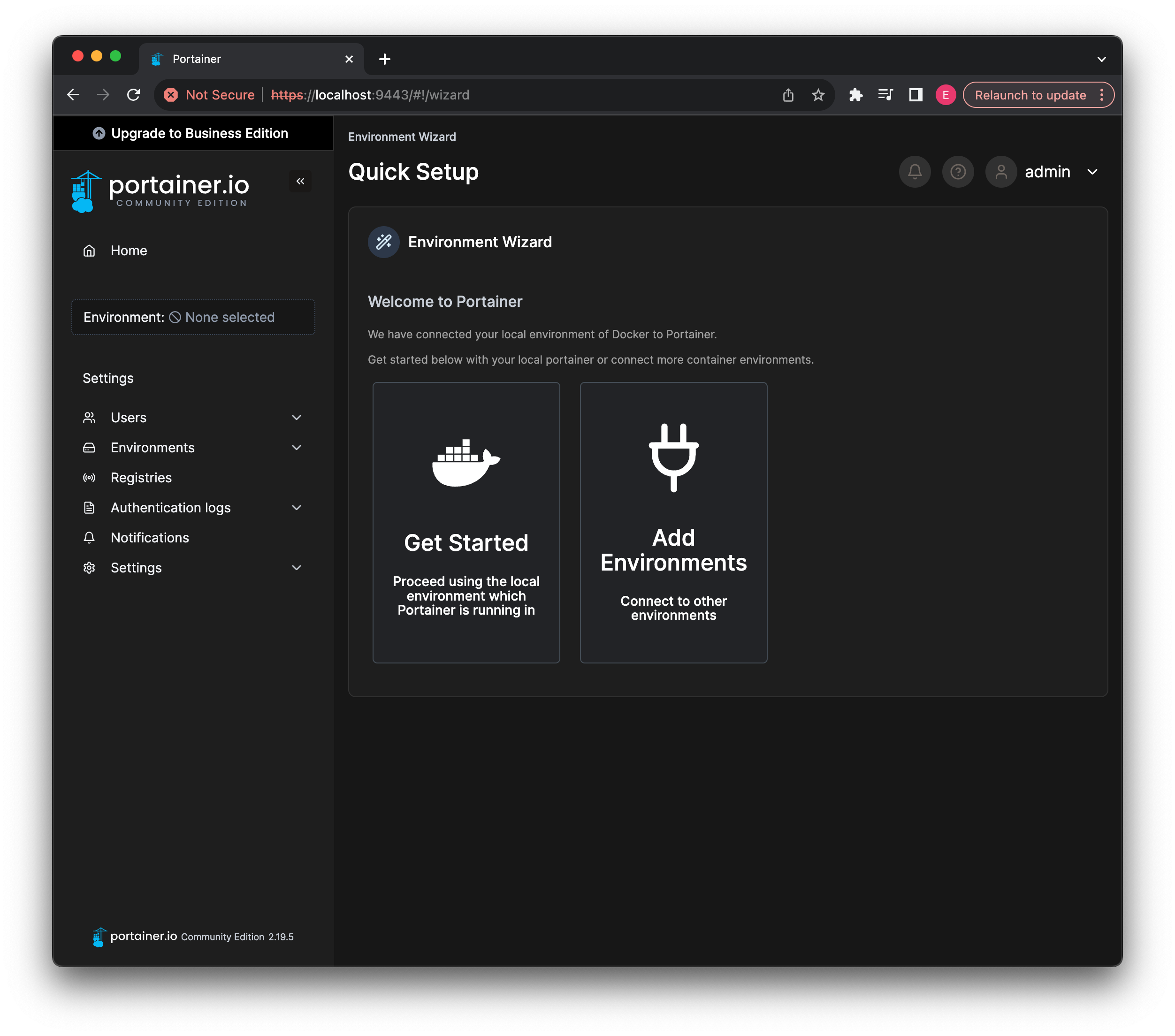Viewport: 1175px width, 1036px height.
Task: Open Authentication logs in the sidebar
Action: point(193,507)
